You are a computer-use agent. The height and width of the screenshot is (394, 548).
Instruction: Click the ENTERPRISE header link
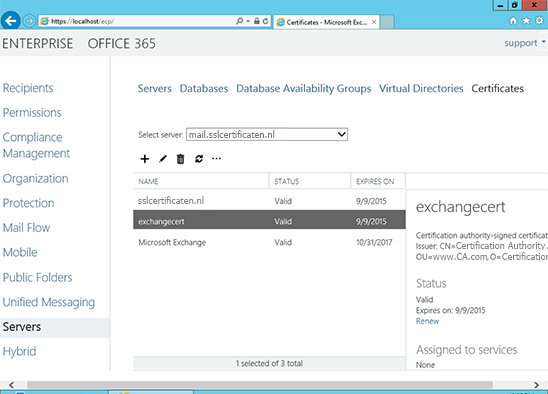pos(38,44)
